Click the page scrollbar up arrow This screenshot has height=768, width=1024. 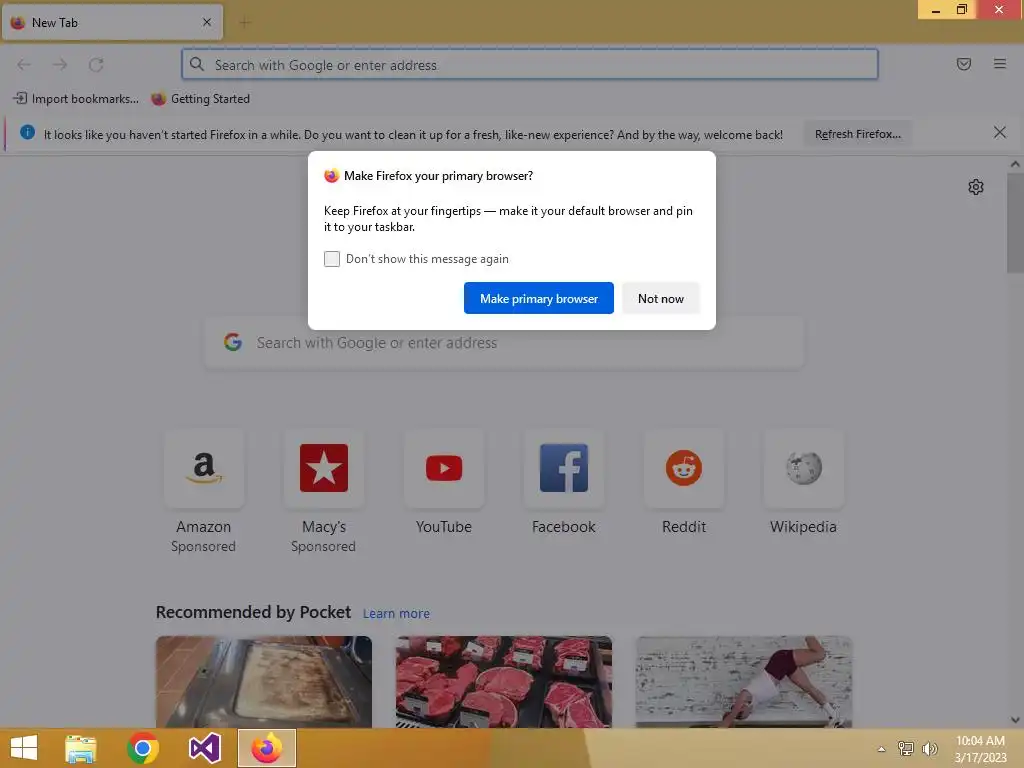click(x=1015, y=165)
